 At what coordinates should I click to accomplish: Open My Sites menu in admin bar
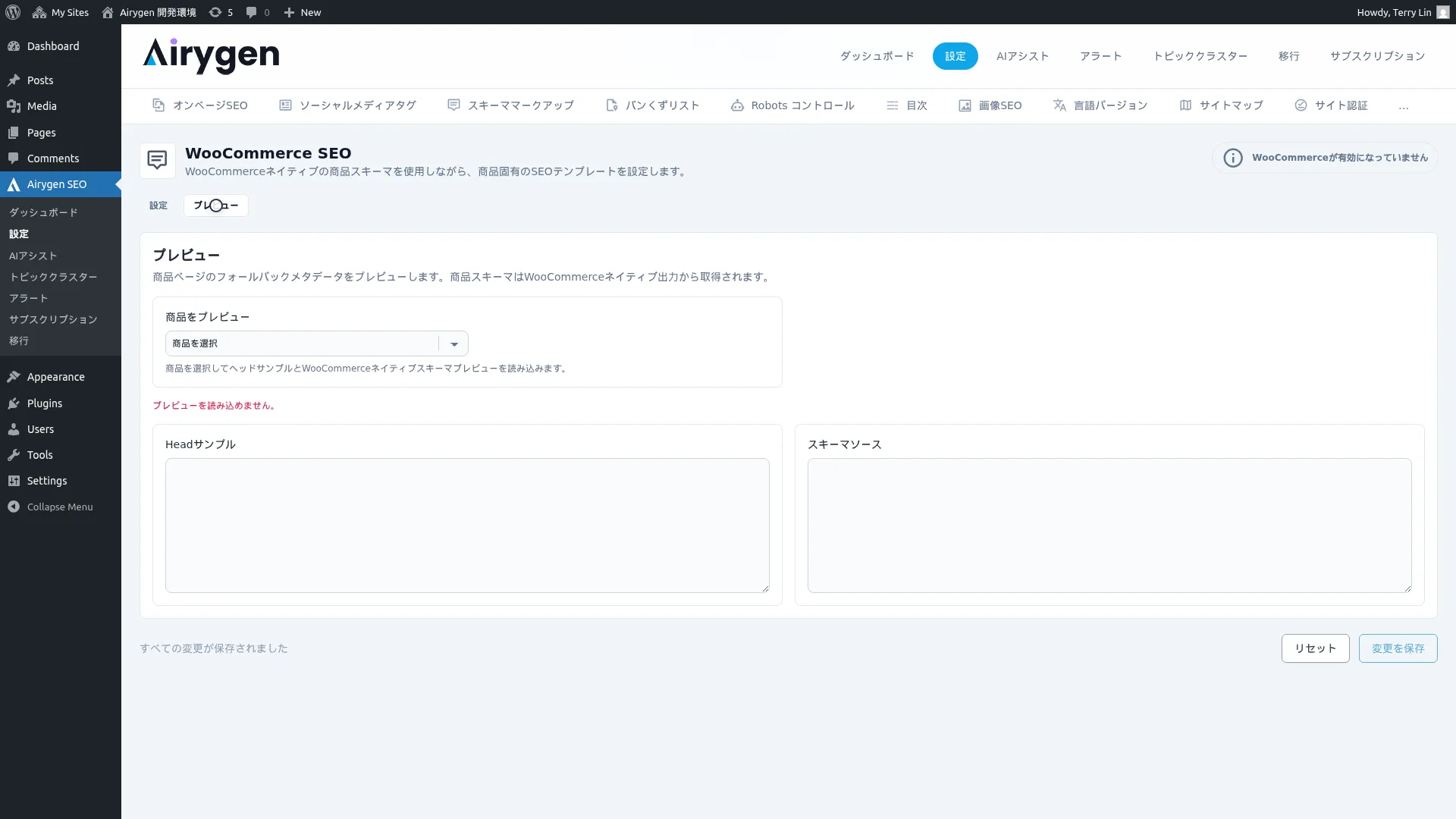[61, 12]
